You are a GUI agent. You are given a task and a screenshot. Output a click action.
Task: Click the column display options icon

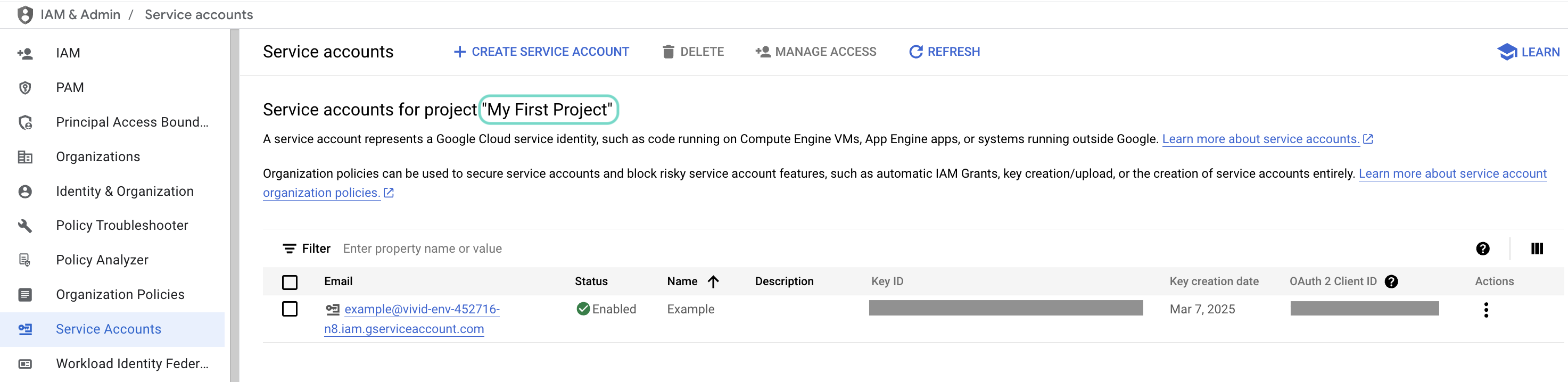click(x=1537, y=248)
